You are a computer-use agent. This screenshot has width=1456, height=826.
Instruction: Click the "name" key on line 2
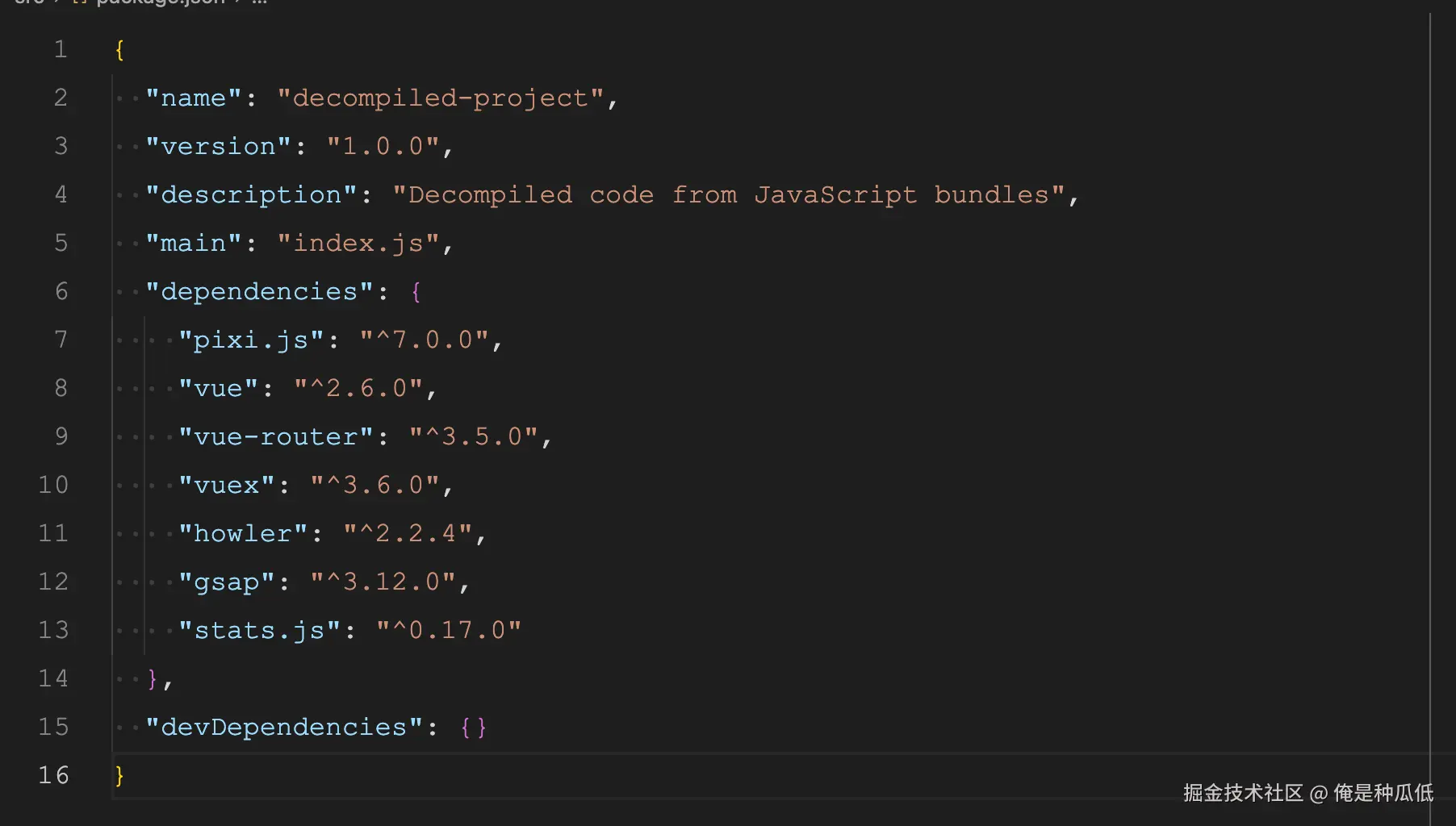(x=194, y=98)
